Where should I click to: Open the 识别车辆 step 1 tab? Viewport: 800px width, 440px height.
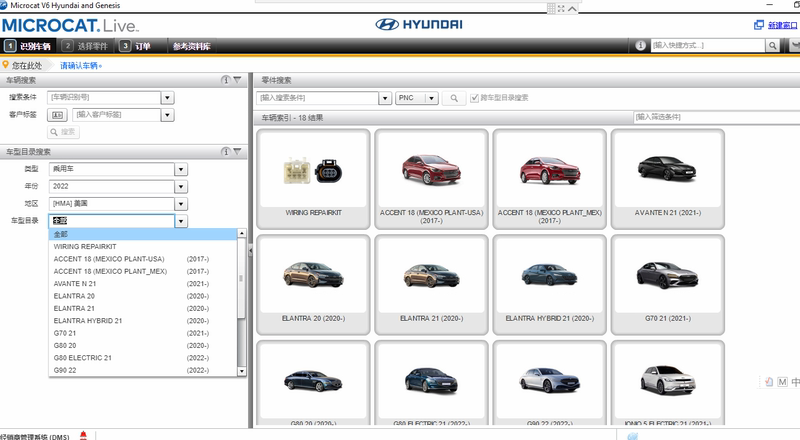tap(28, 46)
